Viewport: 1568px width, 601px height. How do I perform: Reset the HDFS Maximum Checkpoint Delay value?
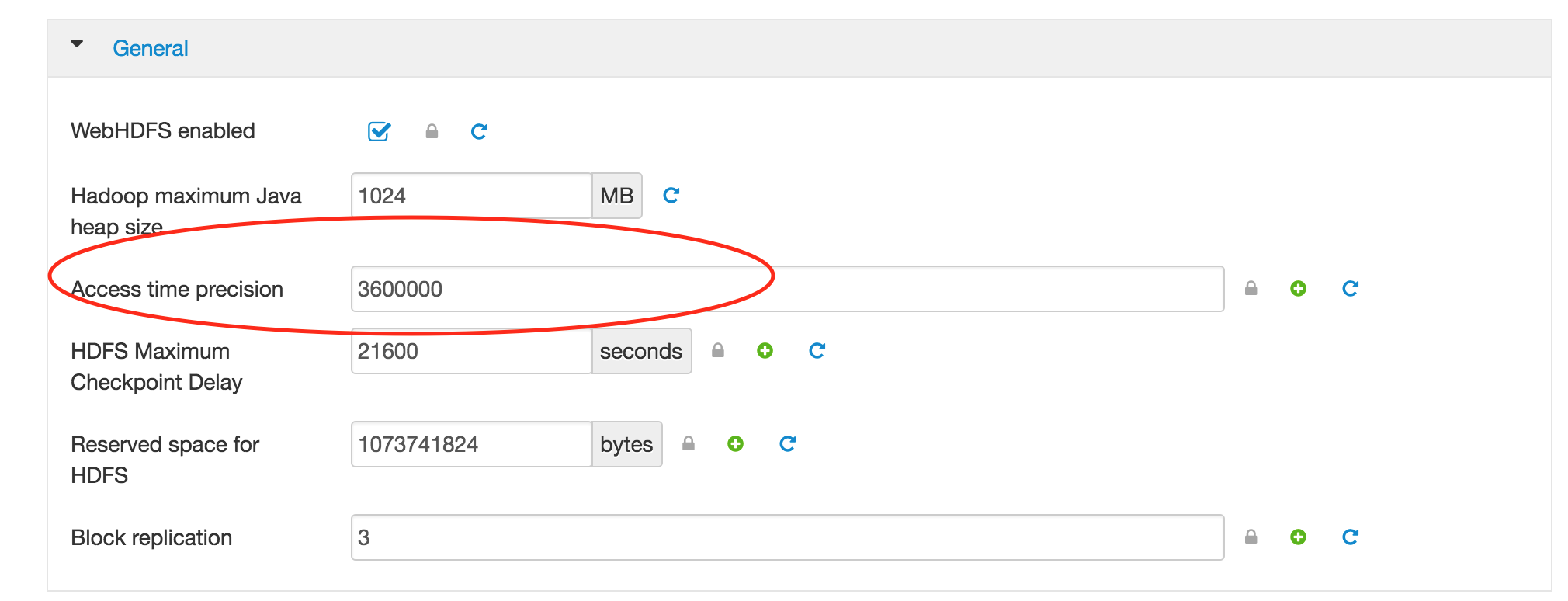[x=816, y=350]
